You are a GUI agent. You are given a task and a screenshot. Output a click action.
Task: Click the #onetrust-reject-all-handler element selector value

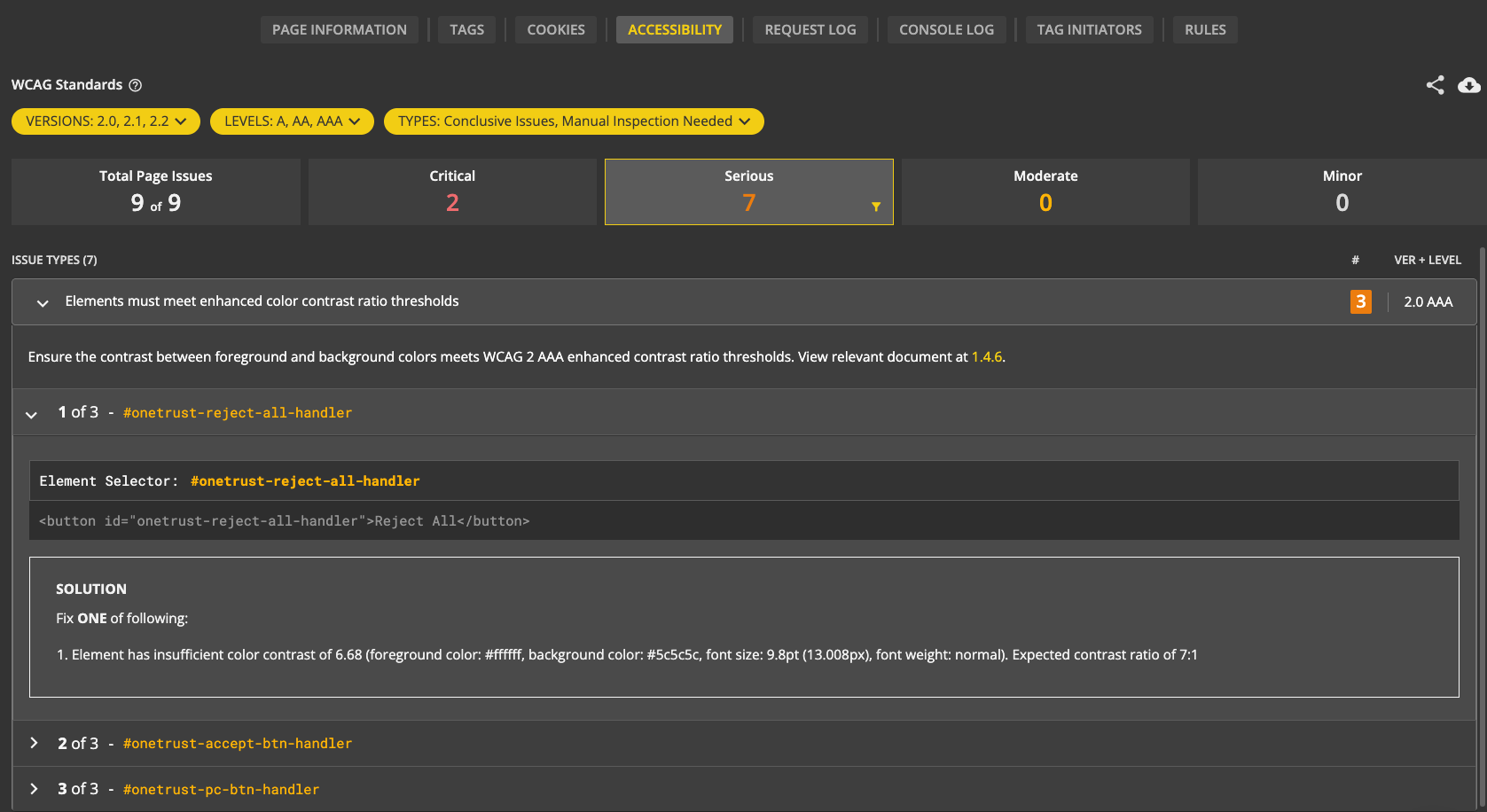coord(305,481)
